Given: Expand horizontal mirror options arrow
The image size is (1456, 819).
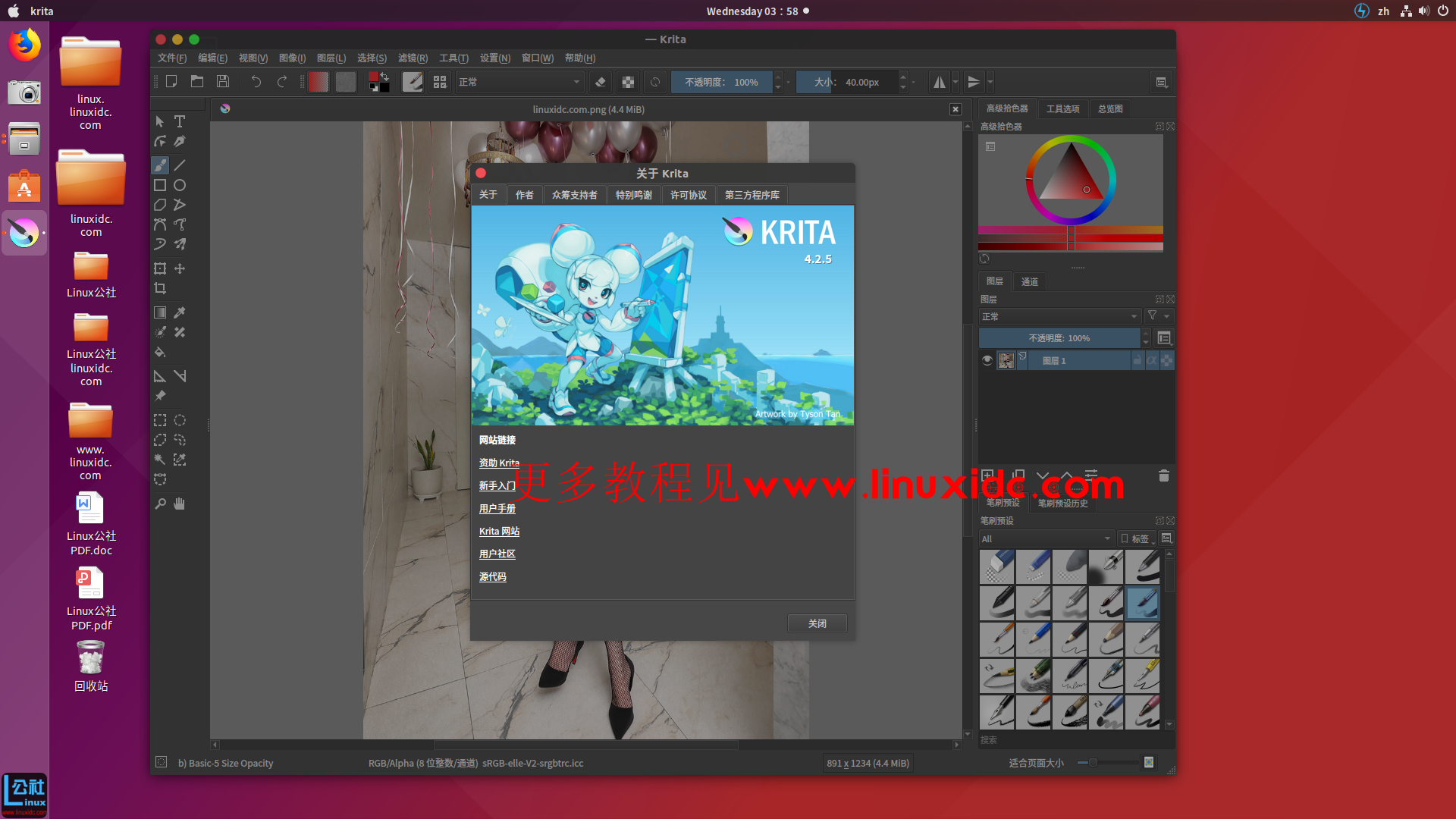Looking at the screenshot, I should tap(955, 82).
